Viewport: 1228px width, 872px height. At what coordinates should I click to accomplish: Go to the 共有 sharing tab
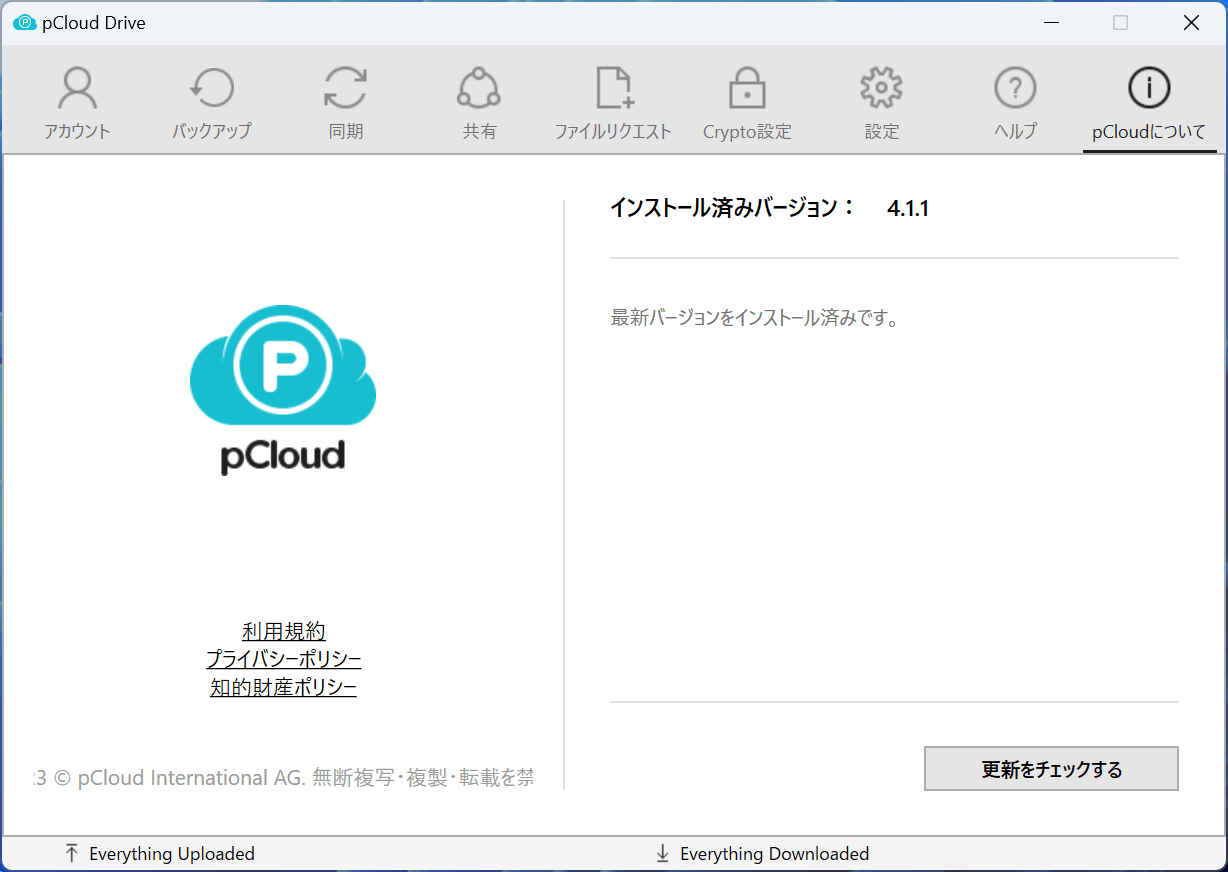pyautogui.click(x=479, y=102)
